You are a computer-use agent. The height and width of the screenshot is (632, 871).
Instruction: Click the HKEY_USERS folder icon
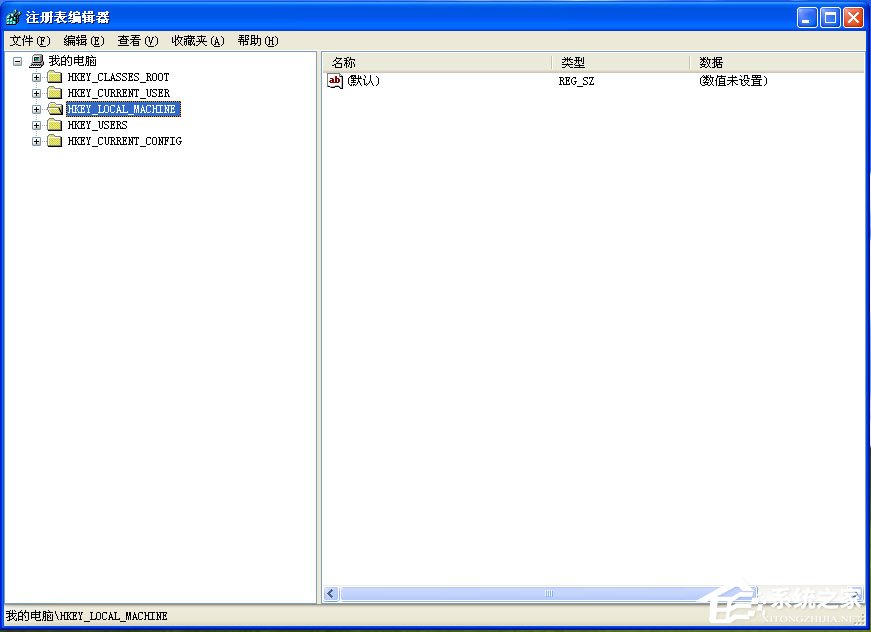[x=54, y=124]
